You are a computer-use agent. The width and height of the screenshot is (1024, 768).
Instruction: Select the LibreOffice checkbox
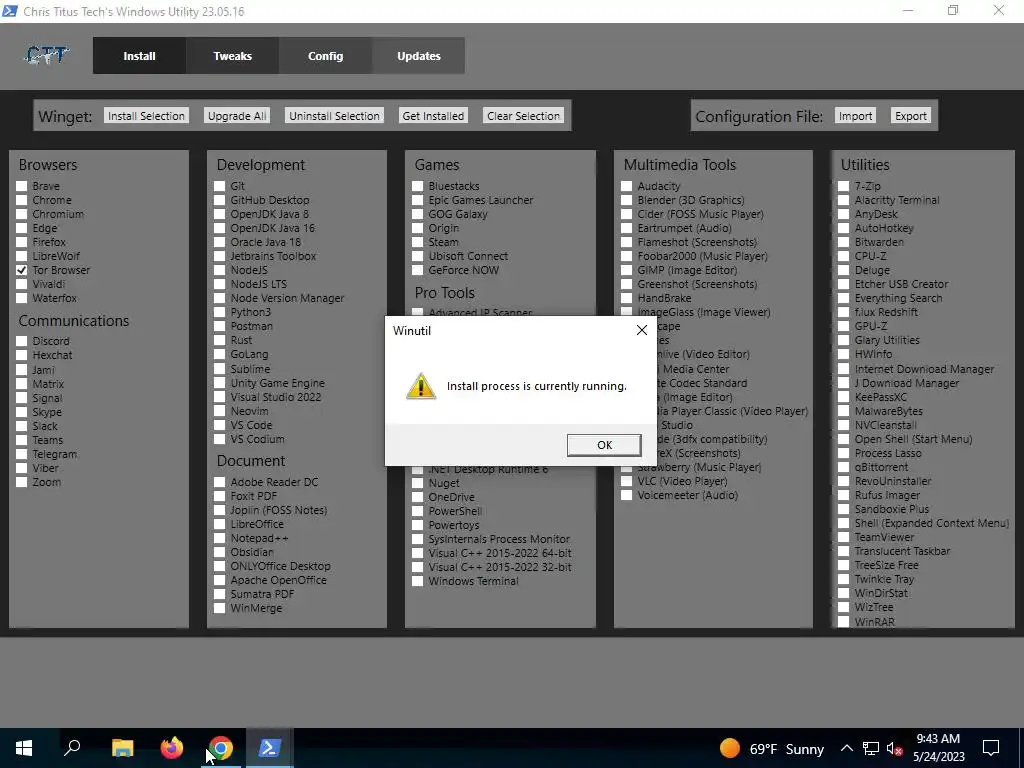click(219, 524)
